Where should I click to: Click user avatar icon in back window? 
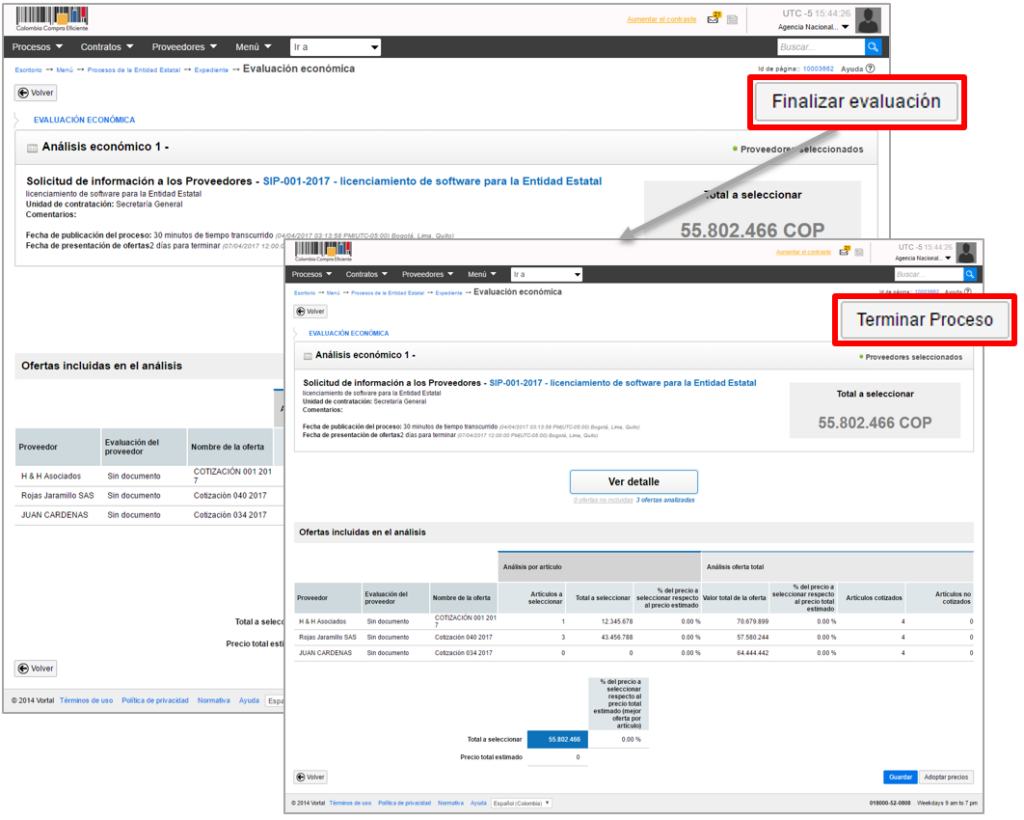(868, 20)
